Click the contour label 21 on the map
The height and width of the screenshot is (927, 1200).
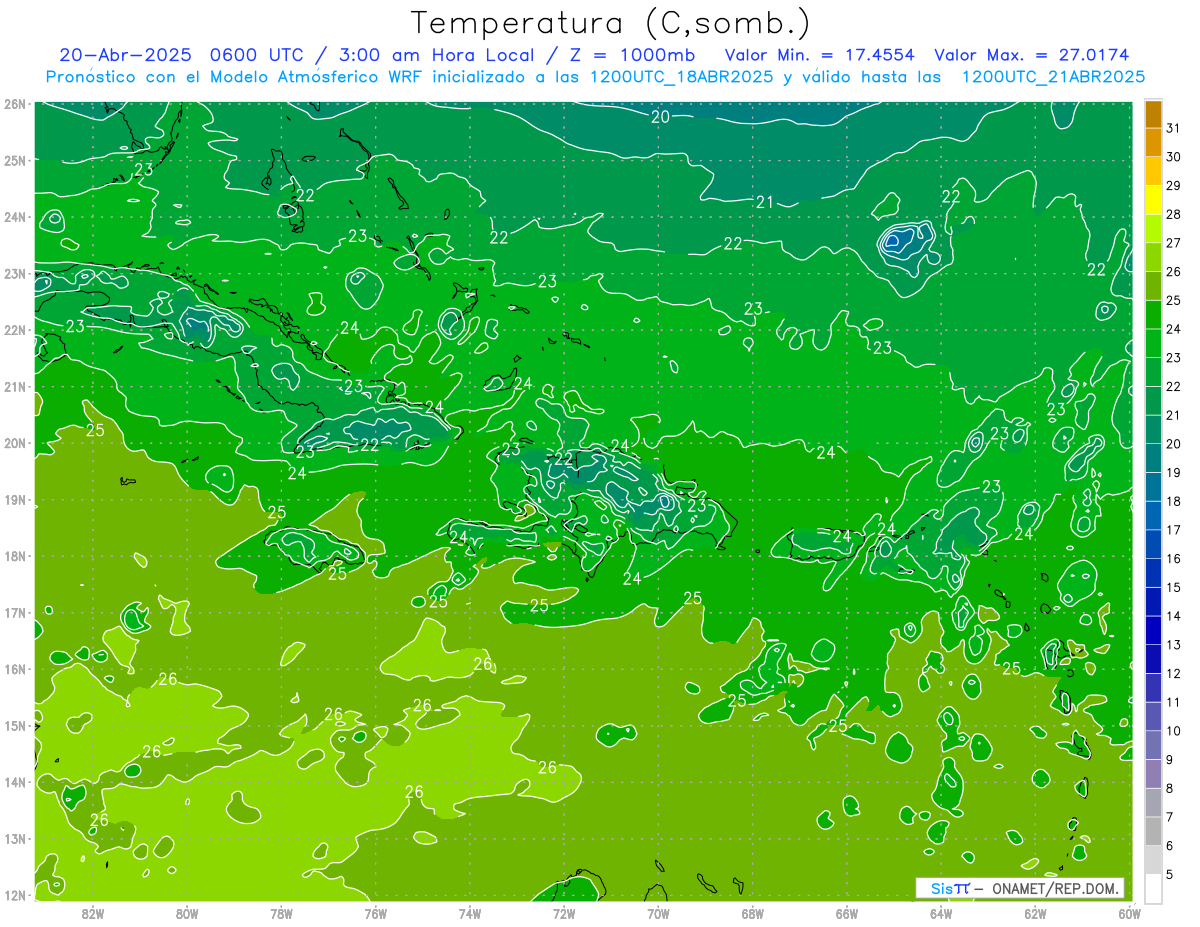765,202
